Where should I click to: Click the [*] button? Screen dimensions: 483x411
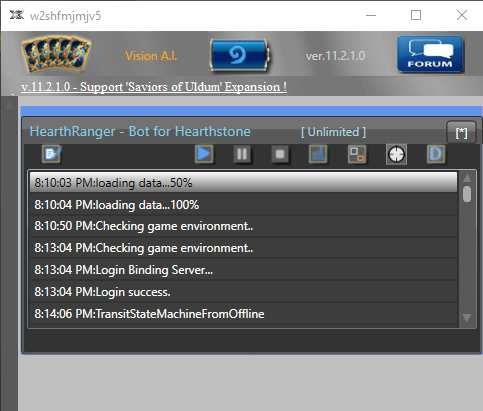pos(461,133)
